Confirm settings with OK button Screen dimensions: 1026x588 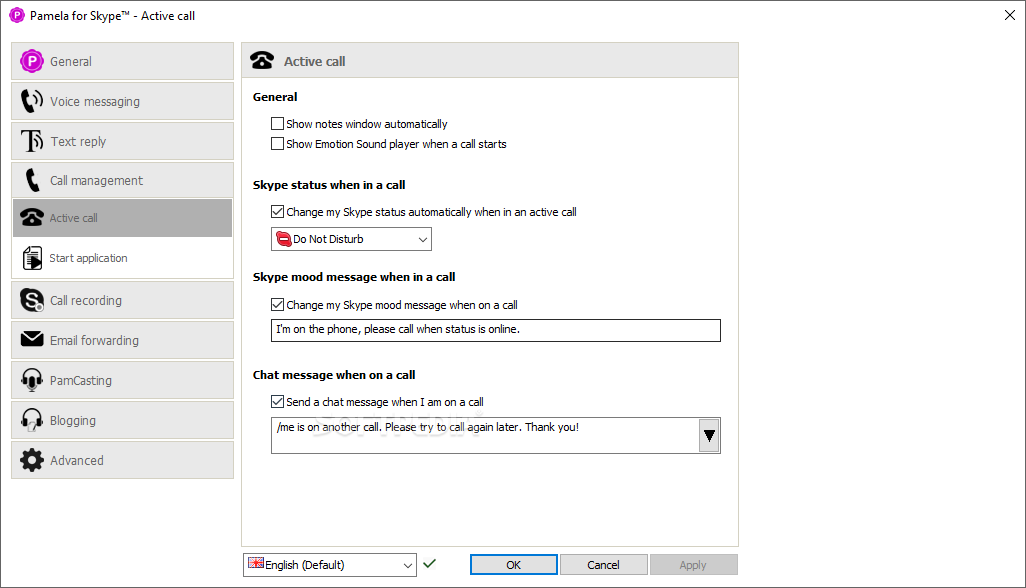[x=514, y=564]
